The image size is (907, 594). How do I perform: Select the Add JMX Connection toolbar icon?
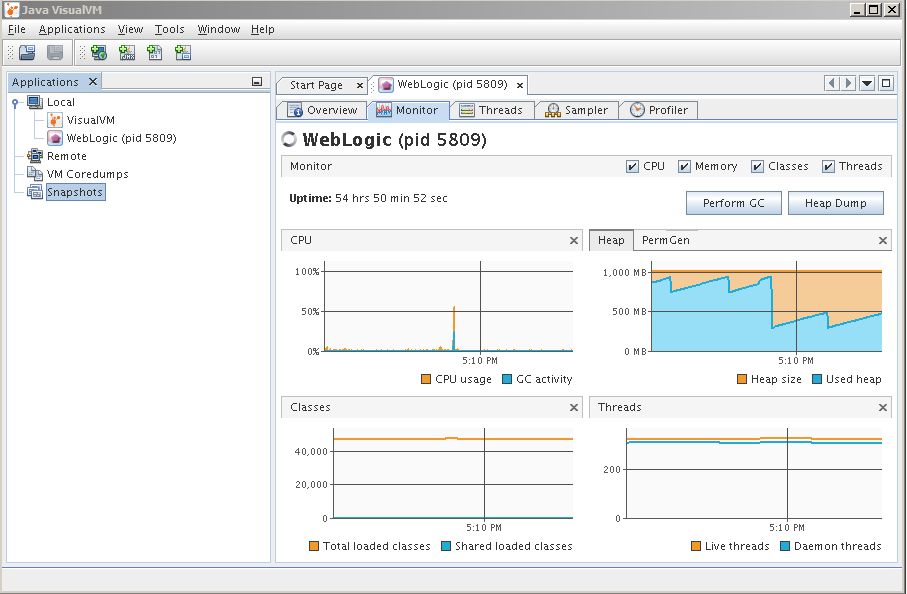click(124, 52)
